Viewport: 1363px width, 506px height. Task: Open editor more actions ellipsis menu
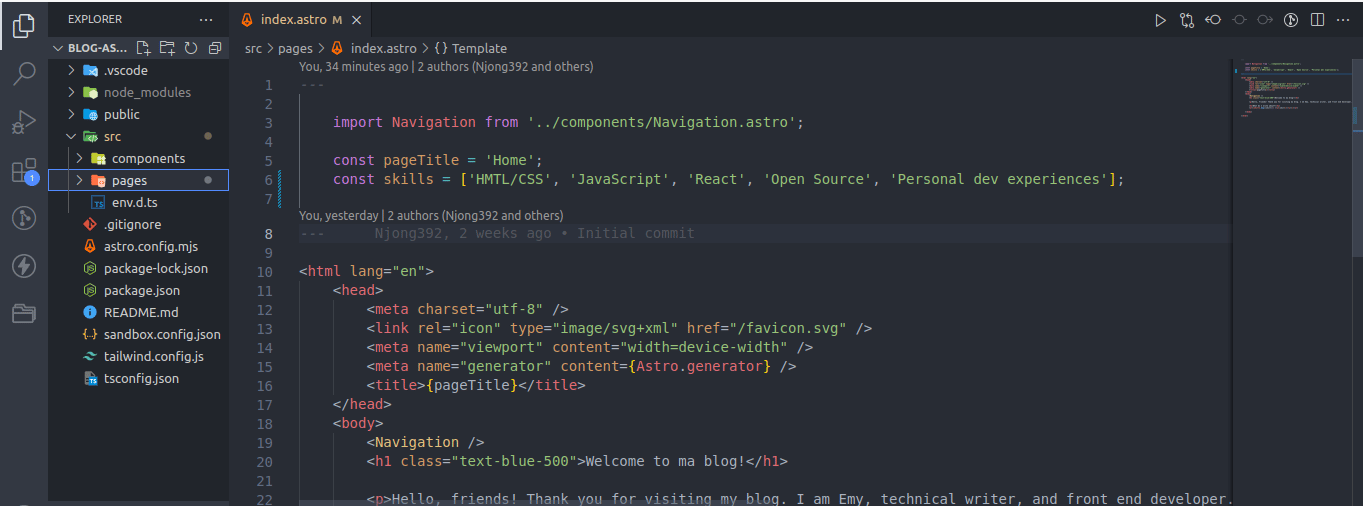coord(1344,19)
